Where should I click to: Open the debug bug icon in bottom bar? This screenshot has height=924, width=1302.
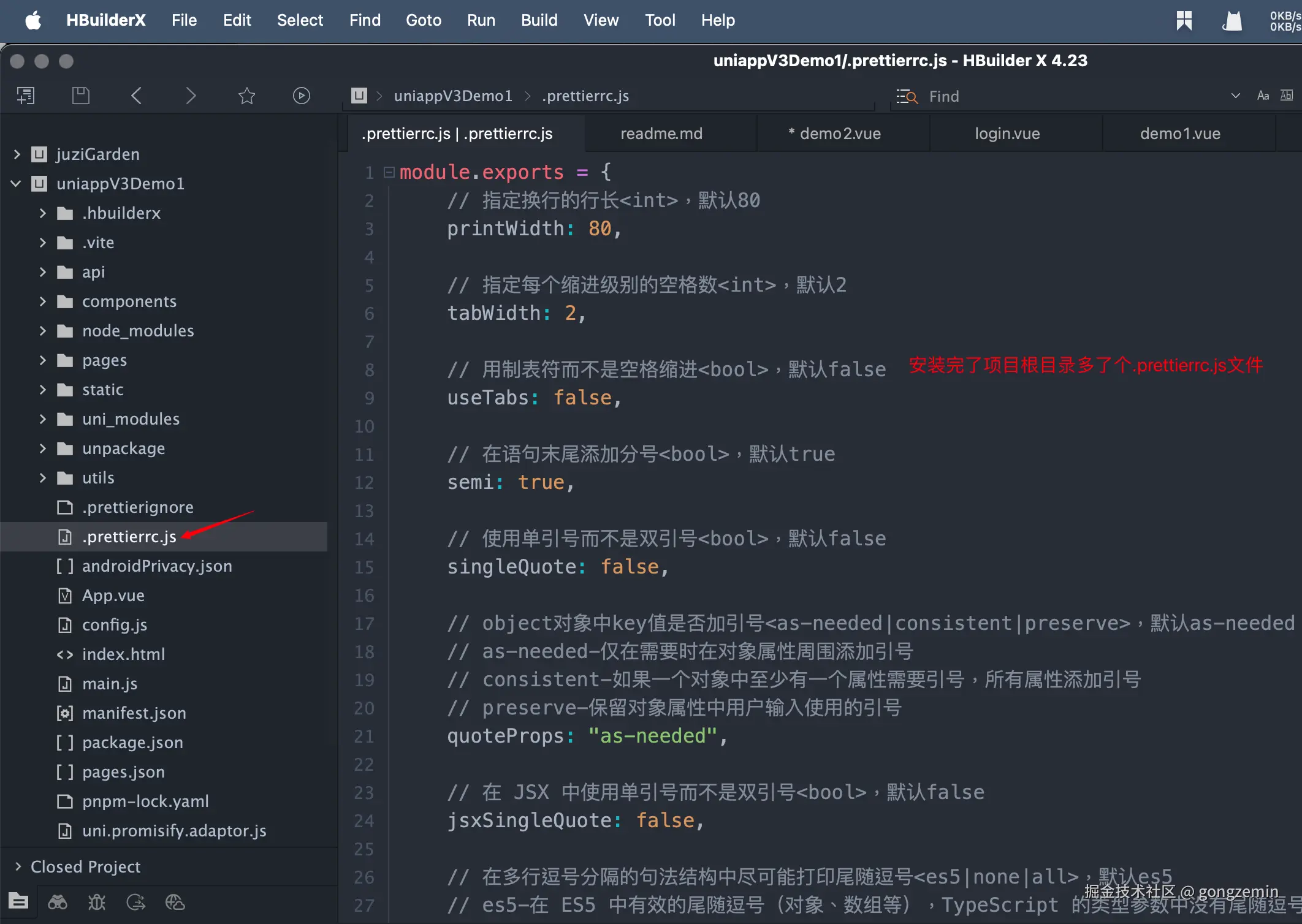97,902
